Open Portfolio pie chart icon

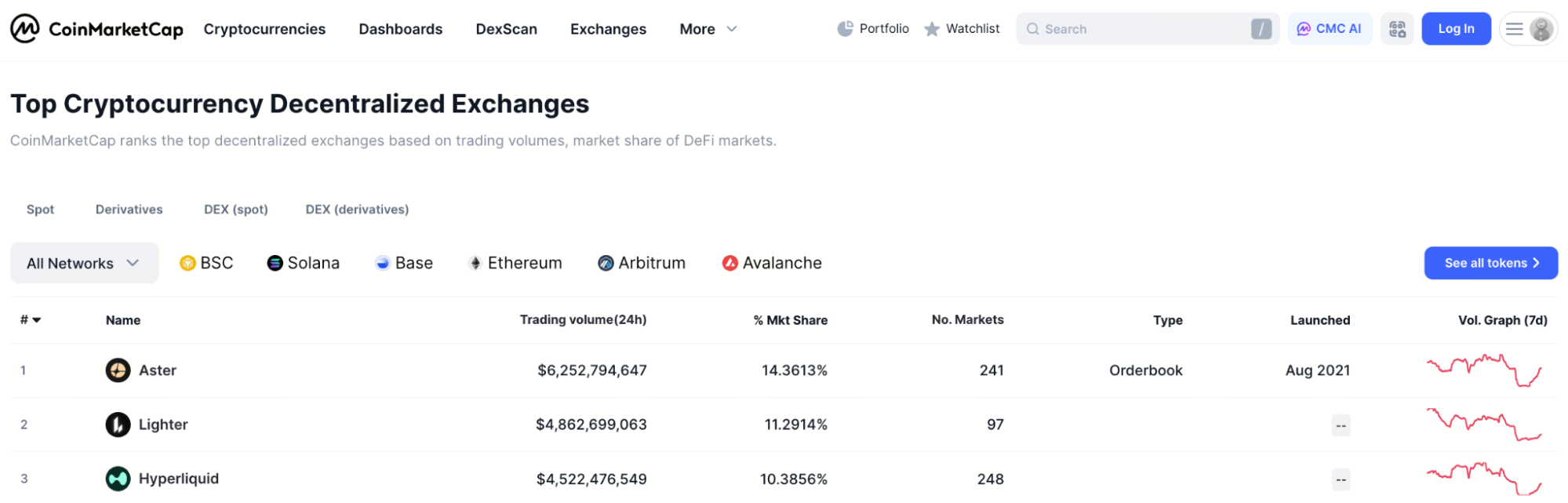click(x=845, y=29)
